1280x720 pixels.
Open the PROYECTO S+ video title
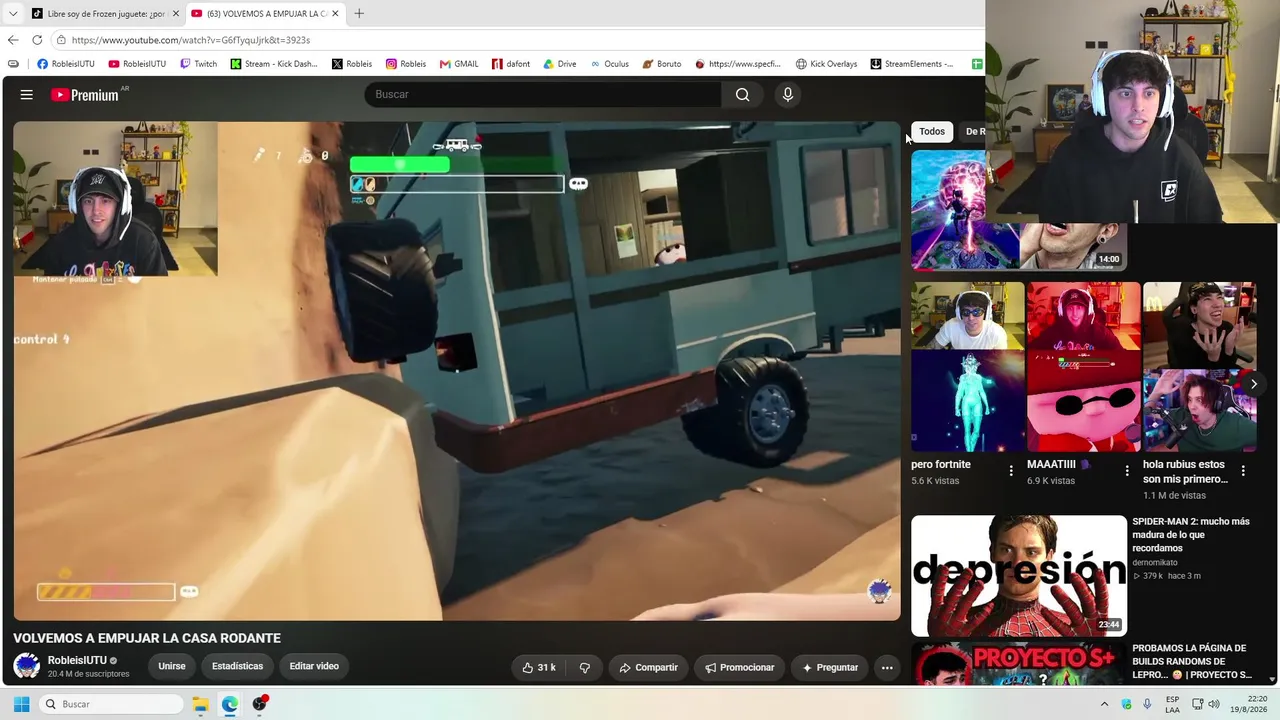pos(1192,662)
